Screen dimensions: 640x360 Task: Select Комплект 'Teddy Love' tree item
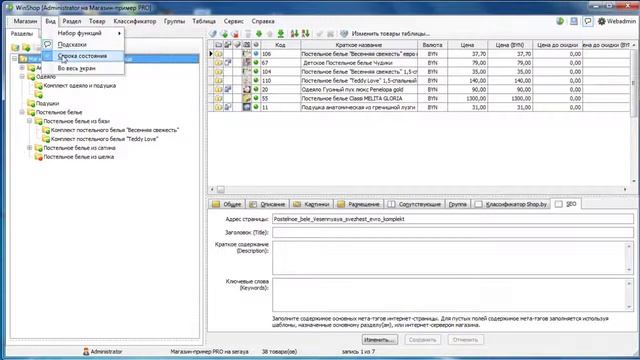[x=104, y=139]
